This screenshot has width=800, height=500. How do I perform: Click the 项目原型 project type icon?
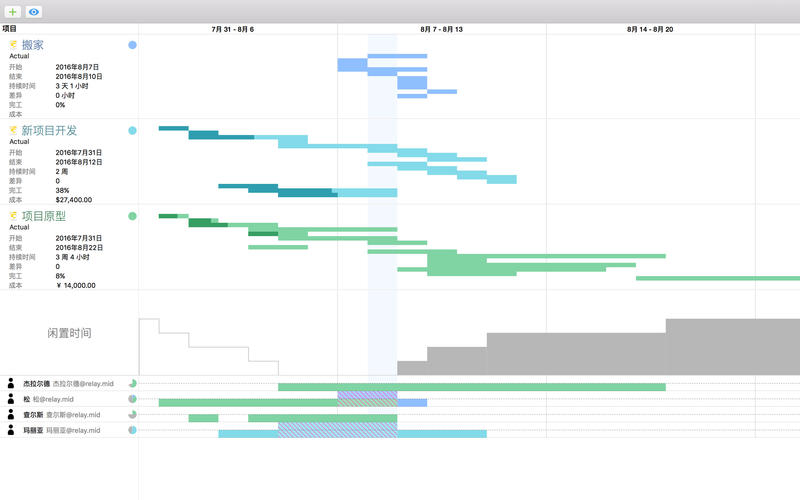coord(13,216)
